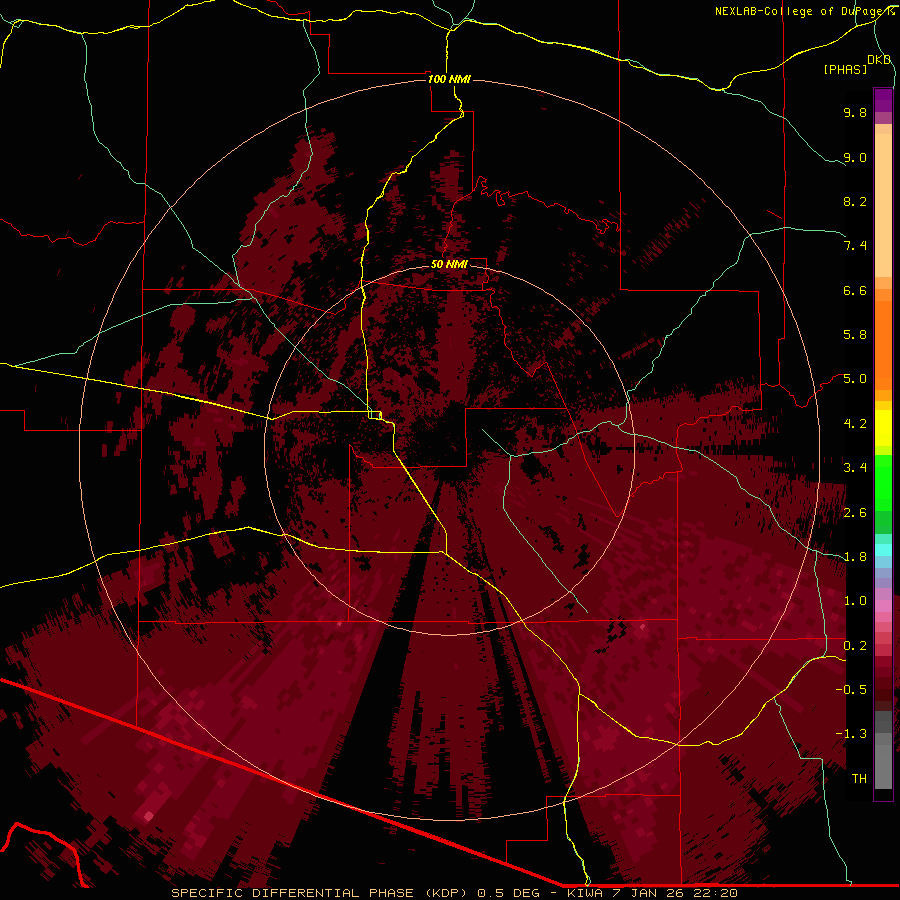
Task: Select the 8.2 scale value
Action: (x=855, y=201)
